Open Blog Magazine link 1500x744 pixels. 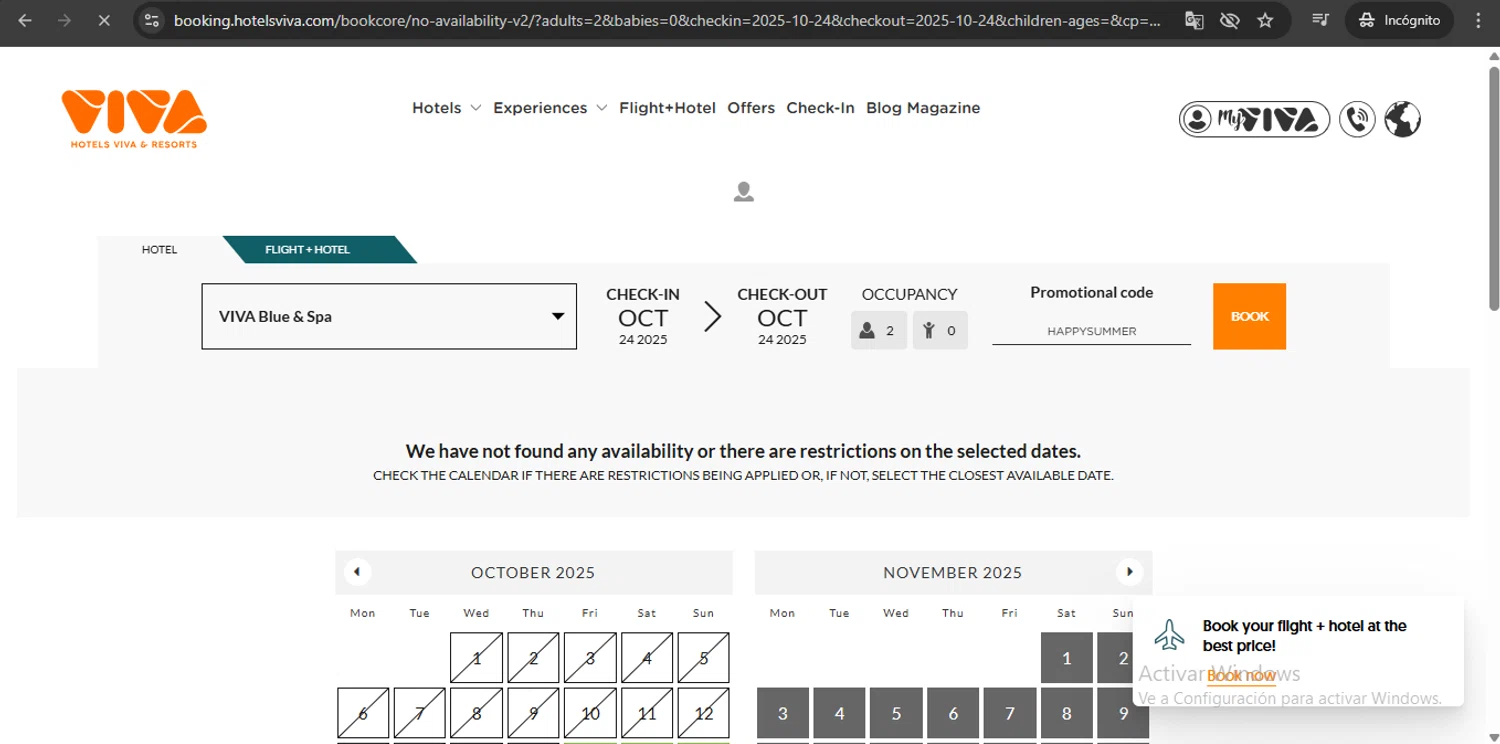coord(923,108)
